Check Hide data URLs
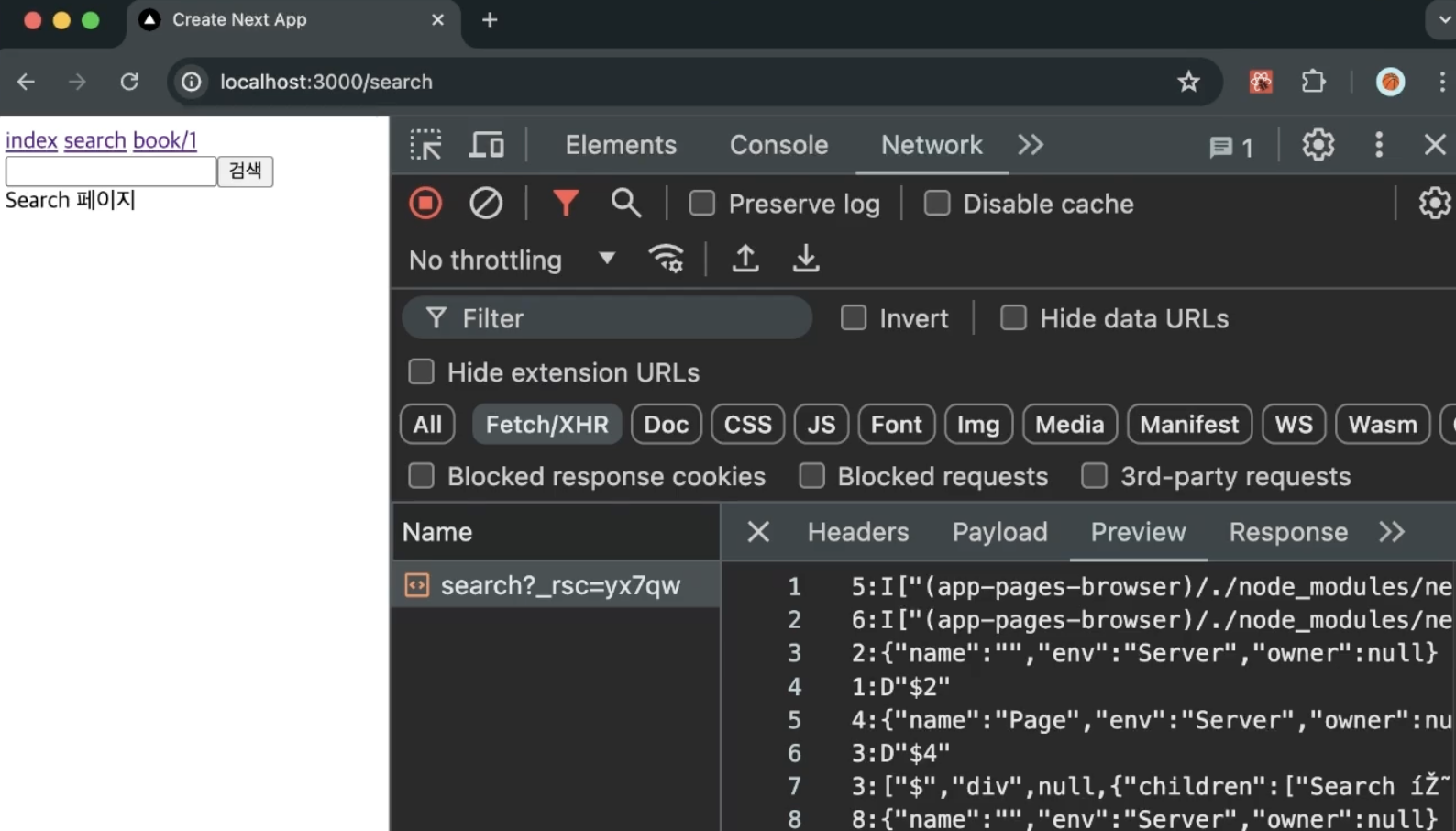Viewport: 1456px width, 831px height. pos(1013,317)
